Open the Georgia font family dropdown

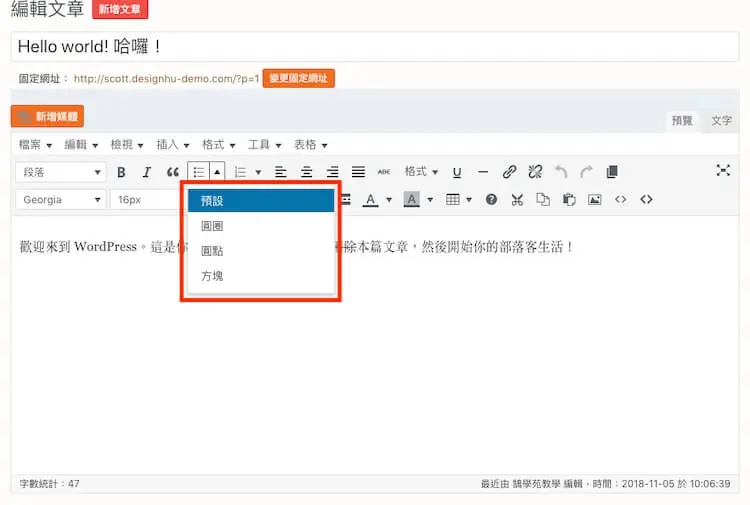pos(61,199)
